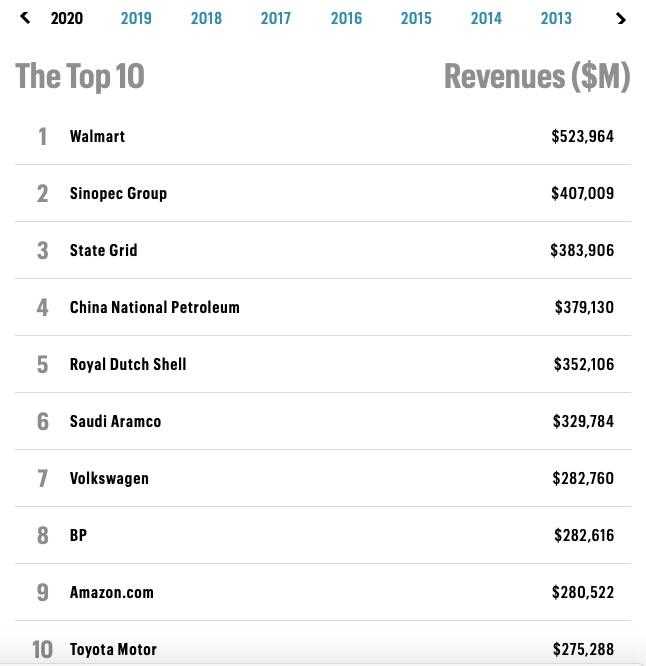Select the 2020 year tab

tap(67, 18)
